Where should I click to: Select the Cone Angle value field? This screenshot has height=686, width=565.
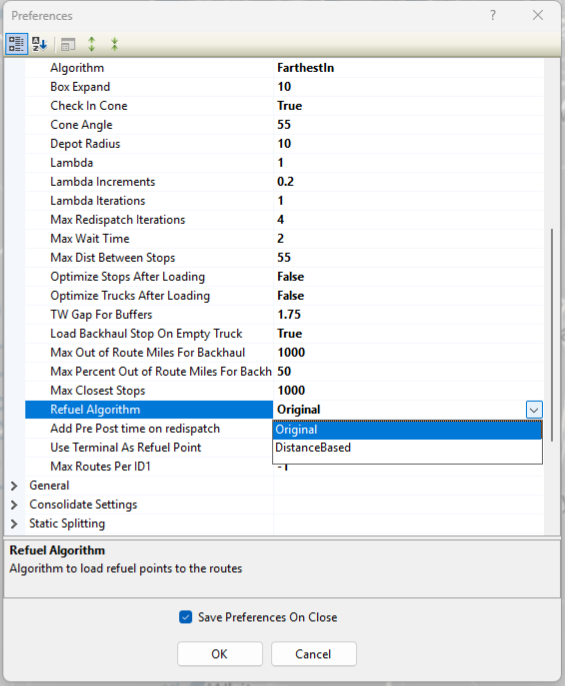[408, 125]
